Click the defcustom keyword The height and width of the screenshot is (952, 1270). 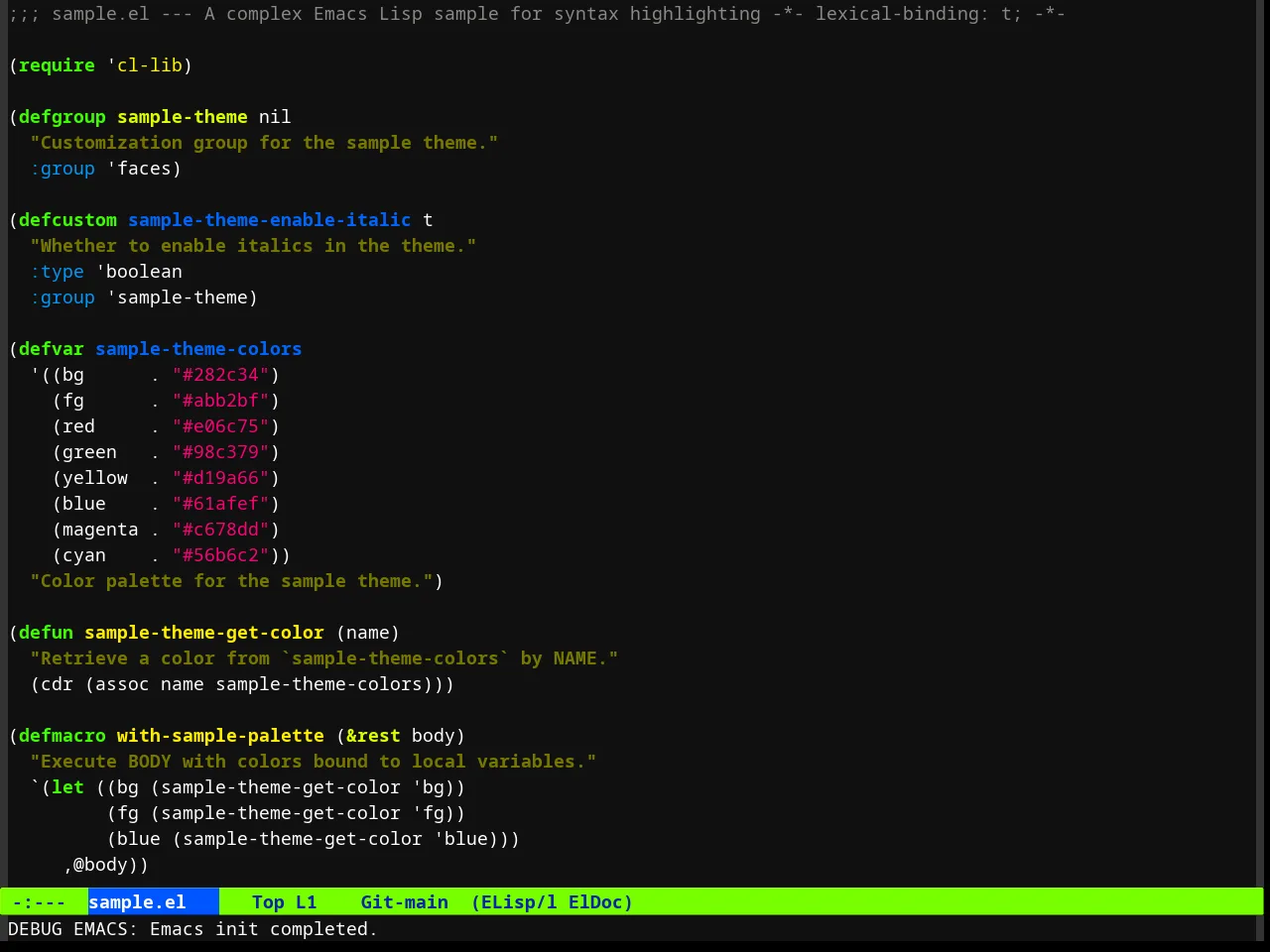pyautogui.click(x=67, y=220)
